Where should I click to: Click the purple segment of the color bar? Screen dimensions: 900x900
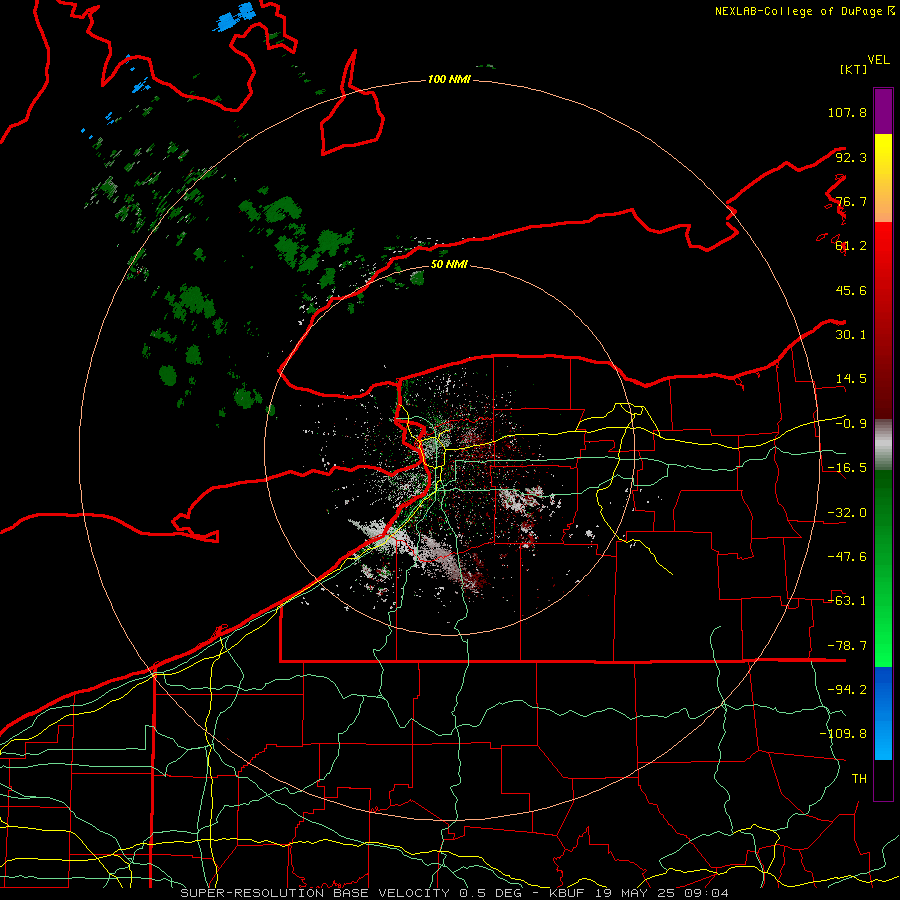[883, 111]
